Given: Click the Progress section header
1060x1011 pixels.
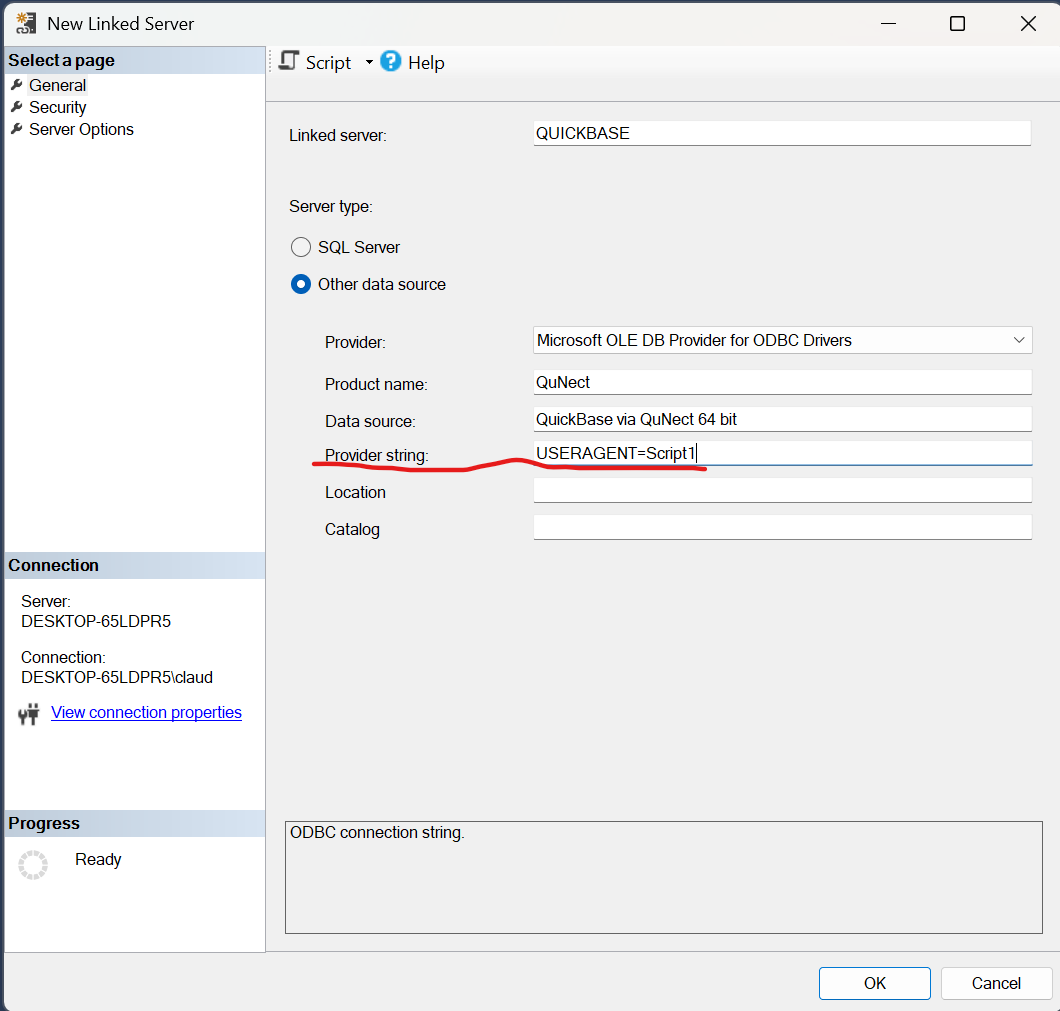Looking at the screenshot, I should (x=135, y=823).
